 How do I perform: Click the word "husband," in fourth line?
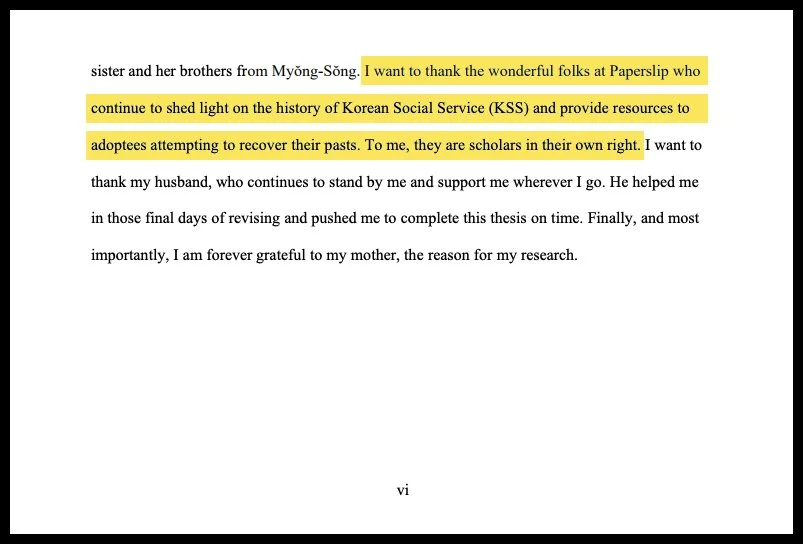click(x=183, y=182)
